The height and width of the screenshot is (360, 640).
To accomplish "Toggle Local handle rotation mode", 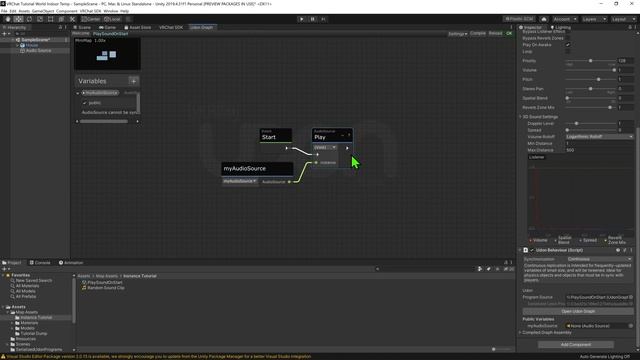I will click(x=112, y=19).
